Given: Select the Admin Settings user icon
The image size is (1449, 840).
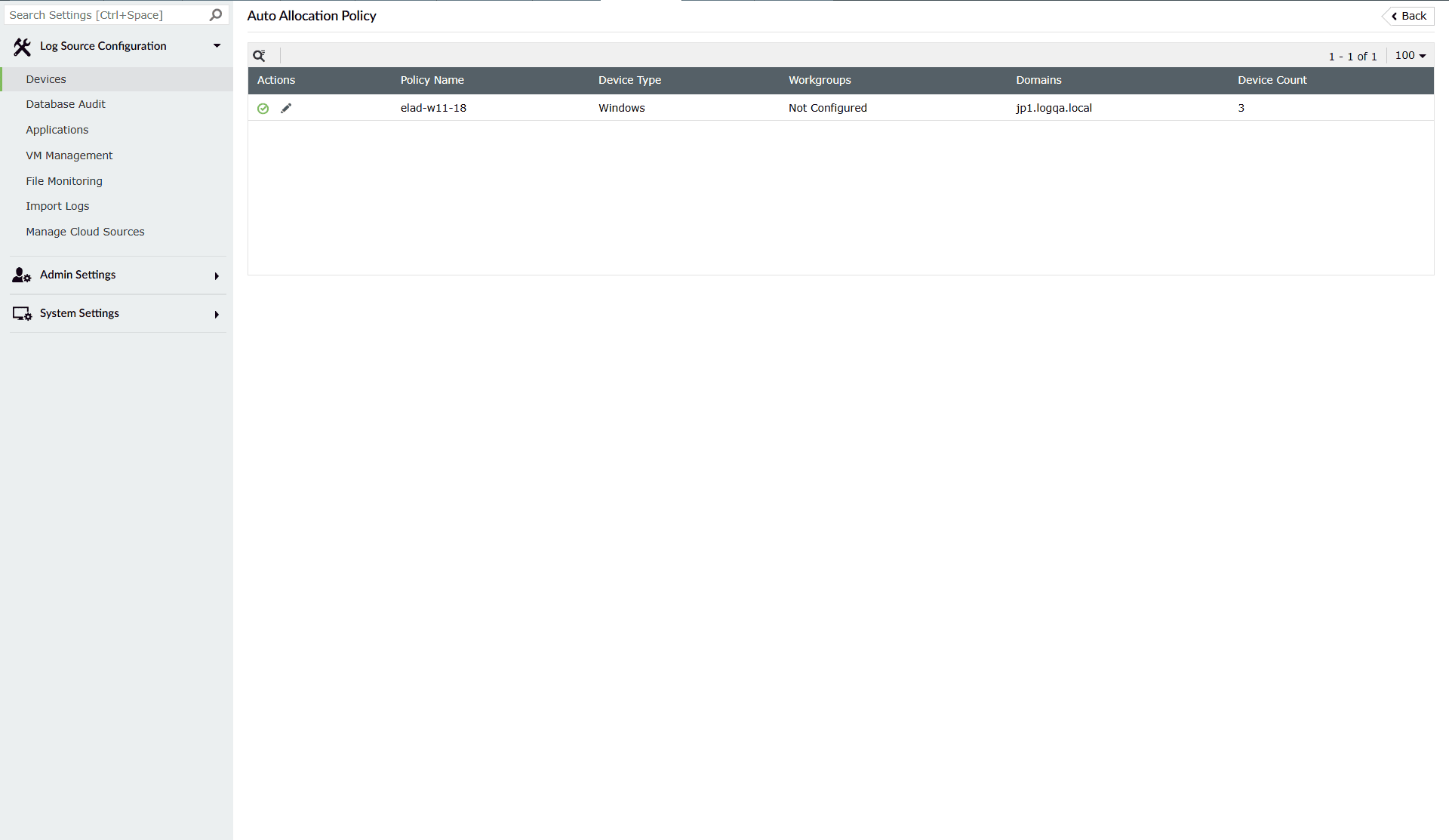Looking at the screenshot, I should pos(20,275).
